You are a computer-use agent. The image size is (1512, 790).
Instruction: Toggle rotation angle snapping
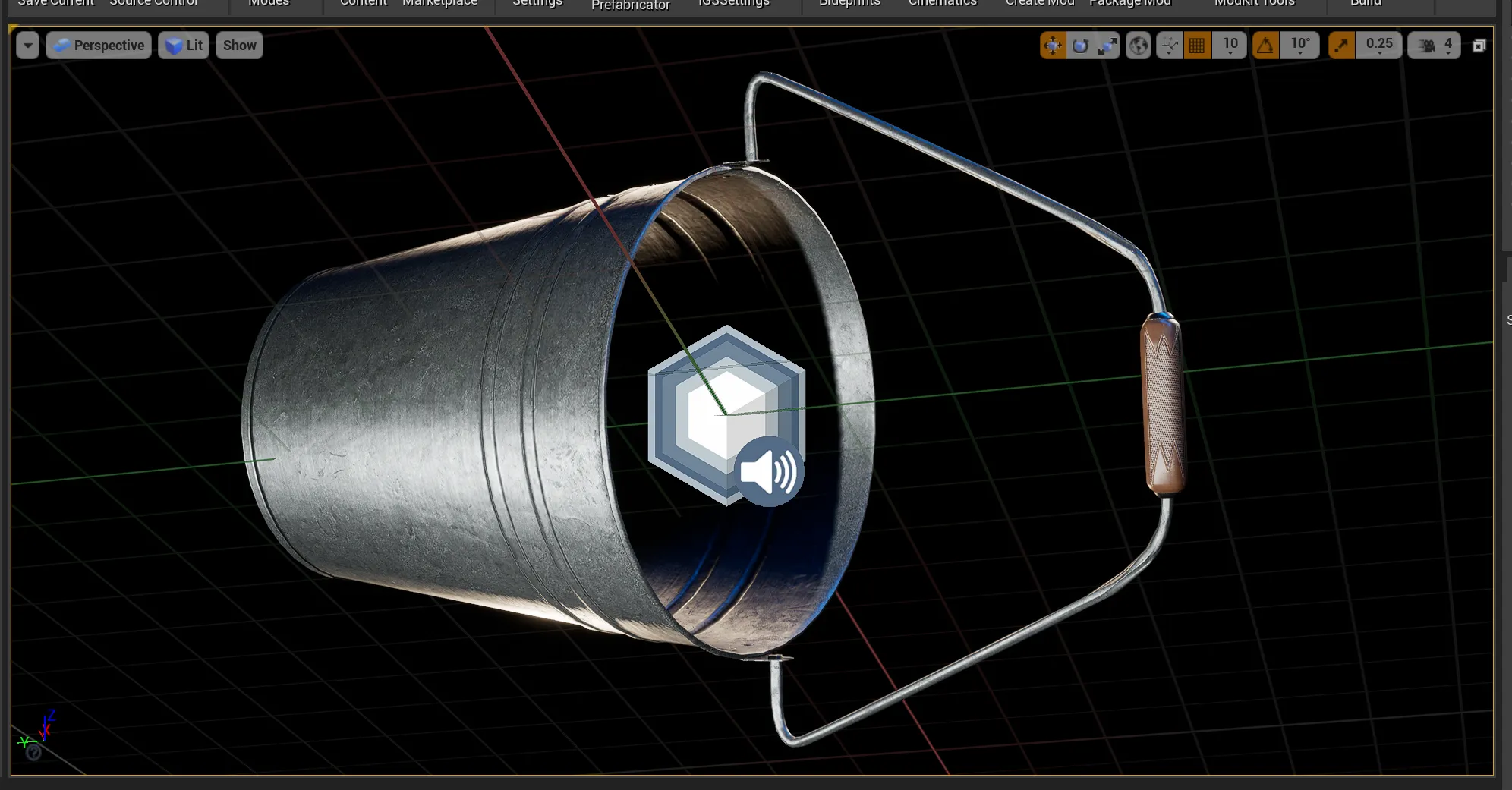[x=1265, y=46]
